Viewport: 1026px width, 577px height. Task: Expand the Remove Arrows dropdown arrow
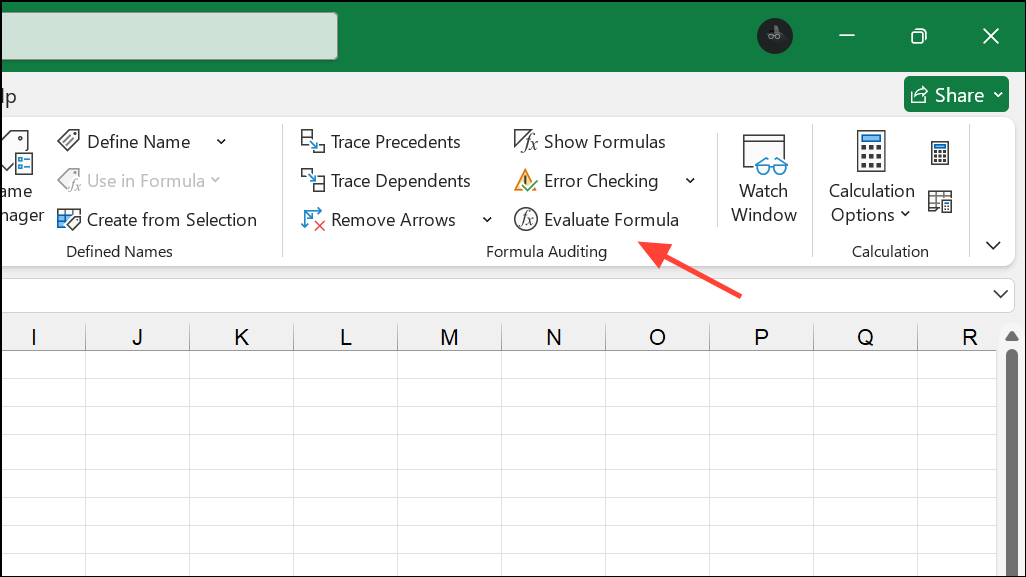tap(487, 219)
